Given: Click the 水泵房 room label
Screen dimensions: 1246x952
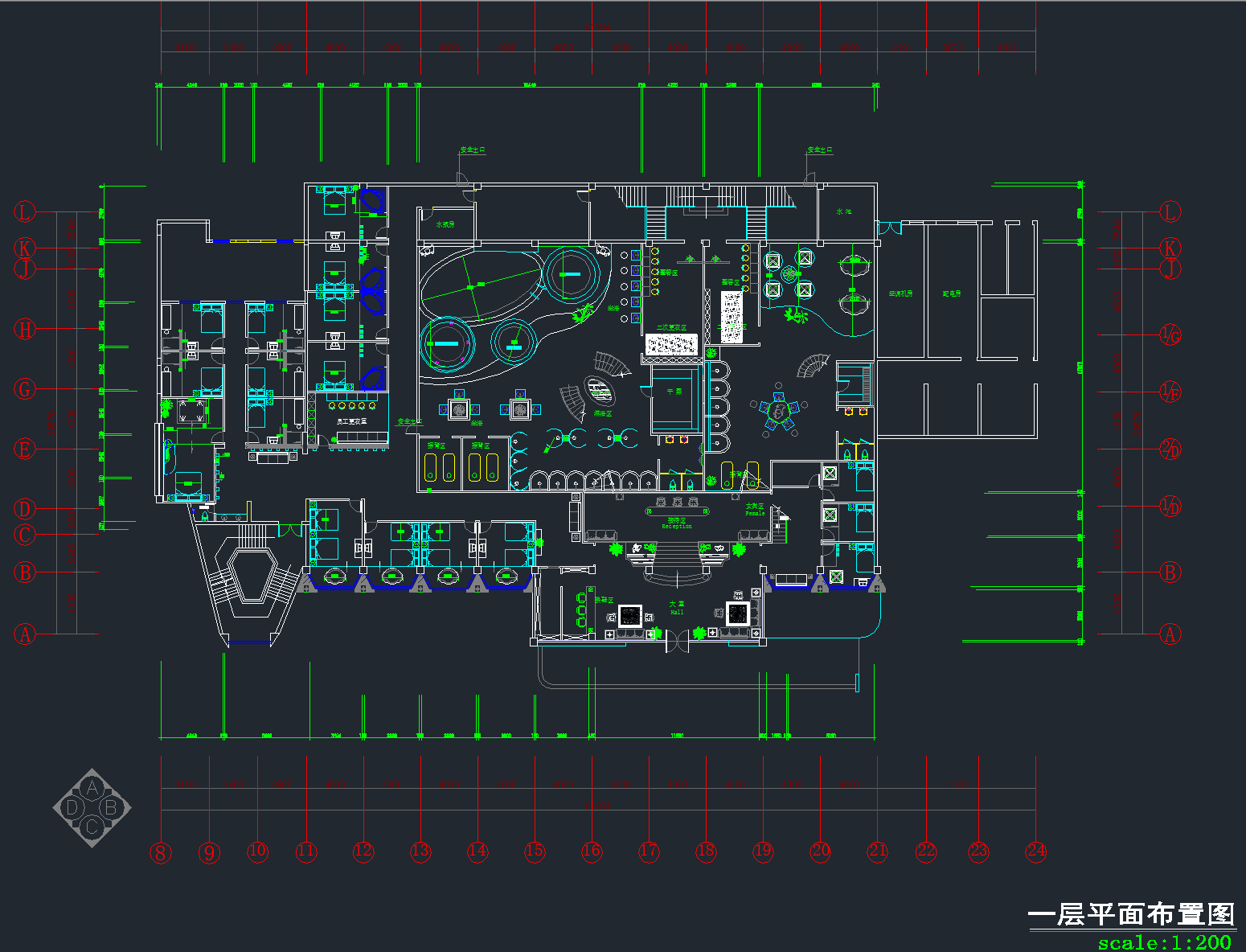Looking at the screenshot, I should click(445, 224).
